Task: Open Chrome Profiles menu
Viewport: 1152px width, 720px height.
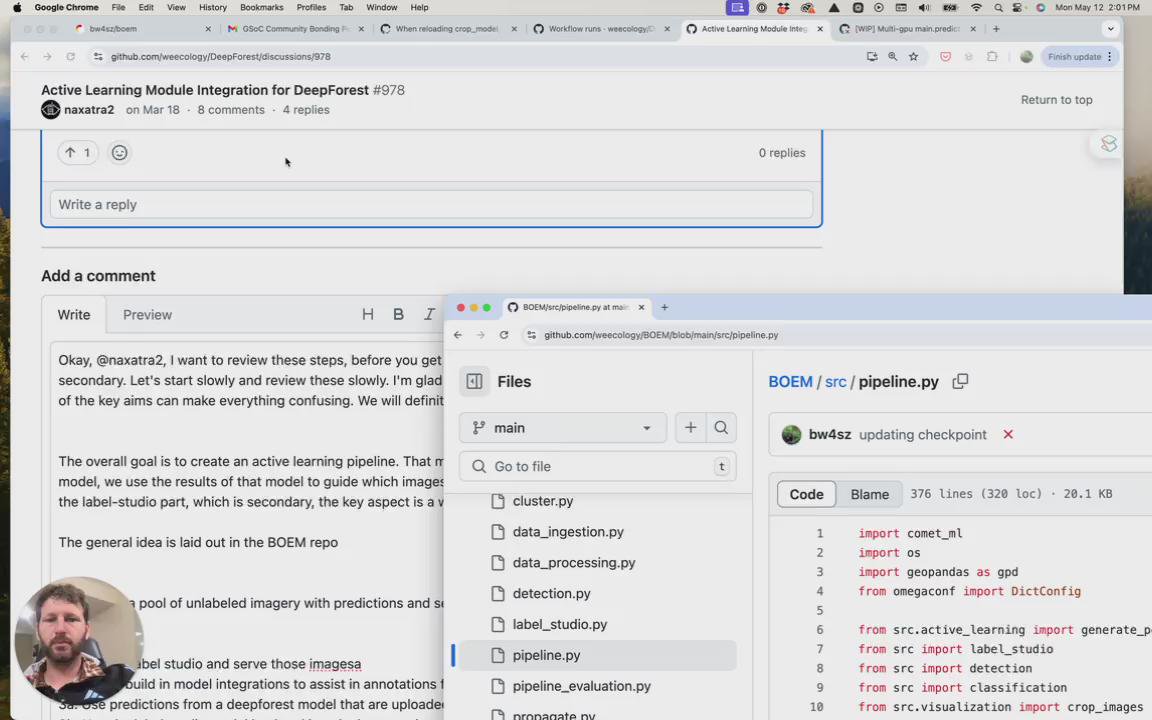Action: coord(311,7)
